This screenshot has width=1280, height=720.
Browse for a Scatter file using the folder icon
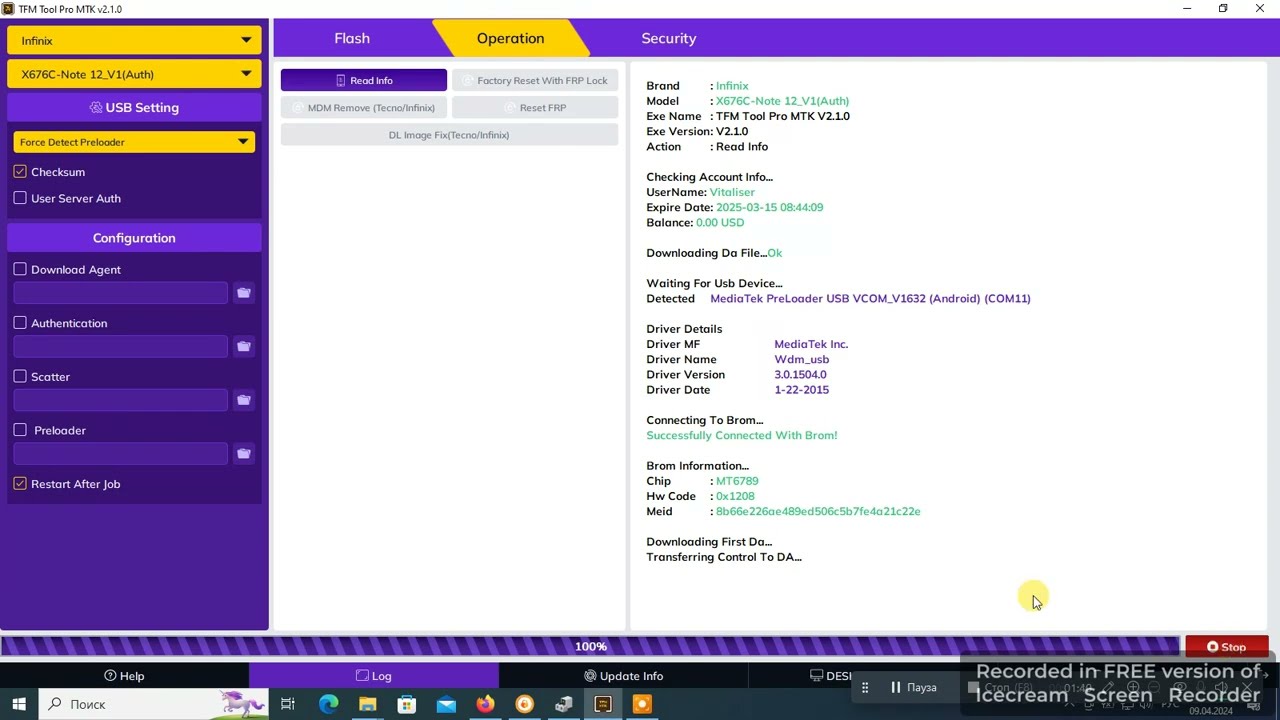point(243,400)
